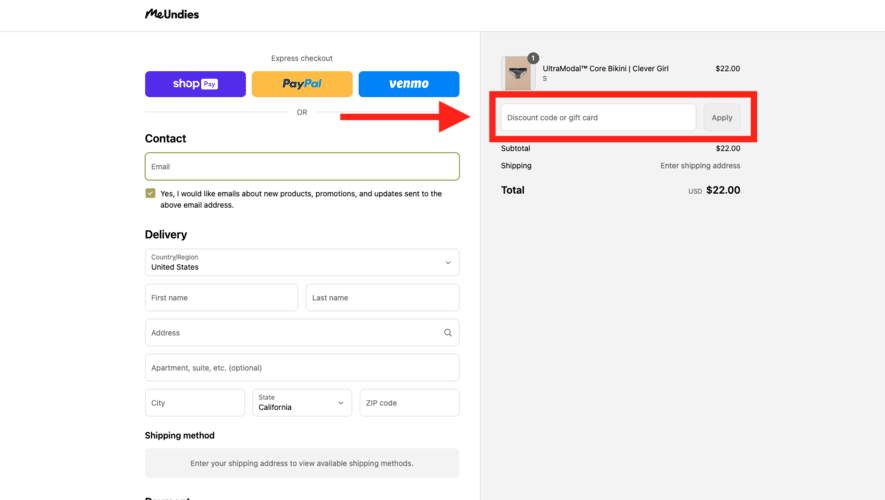Focus the First name field

(221, 297)
